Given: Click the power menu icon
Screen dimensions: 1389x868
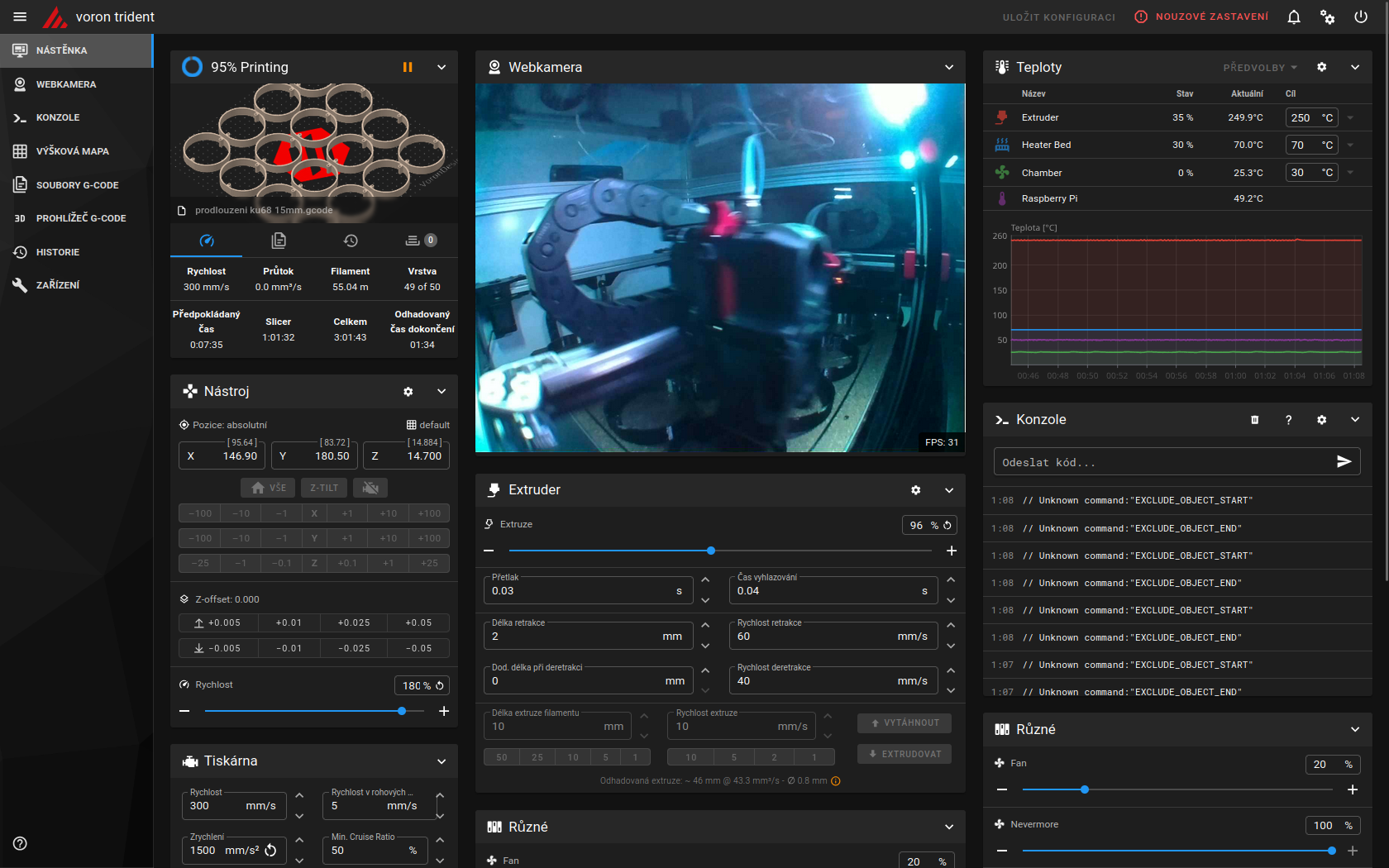Looking at the screenshot, I should 1361,17.
